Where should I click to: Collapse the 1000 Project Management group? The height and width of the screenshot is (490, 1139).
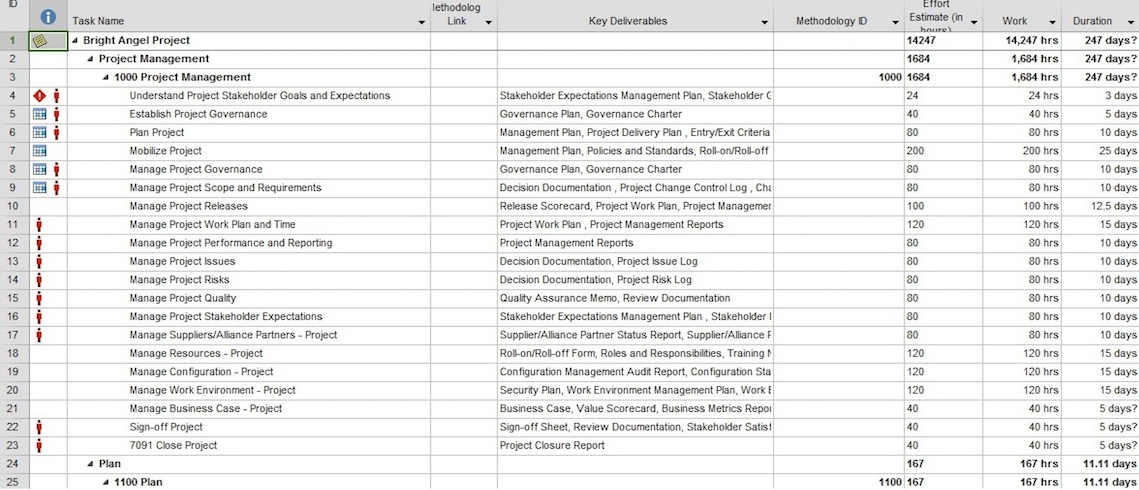coord(107,78)
